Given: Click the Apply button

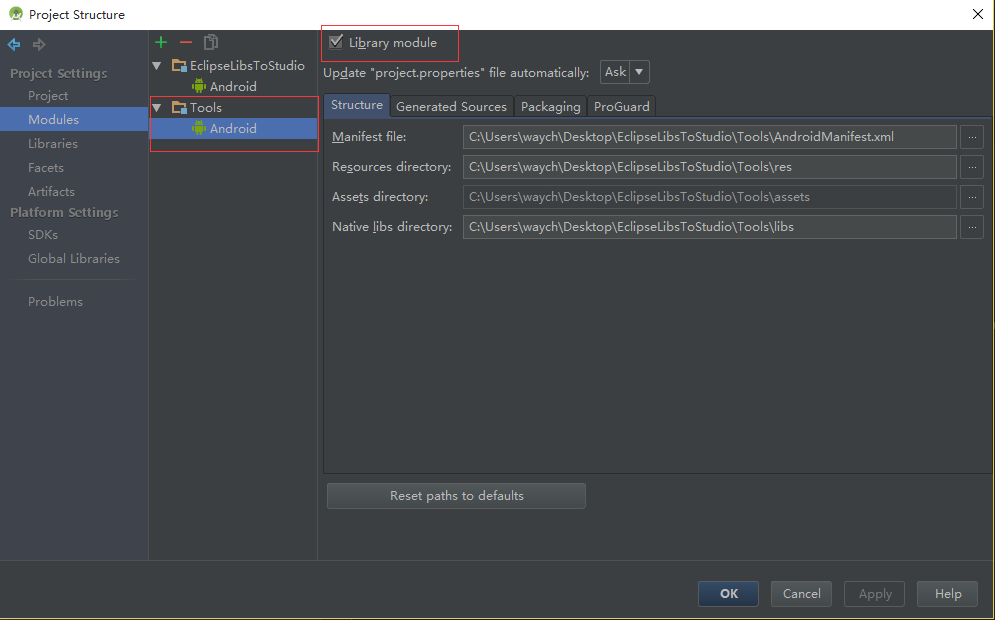Looking at the screenshot, I should point(875,594).
